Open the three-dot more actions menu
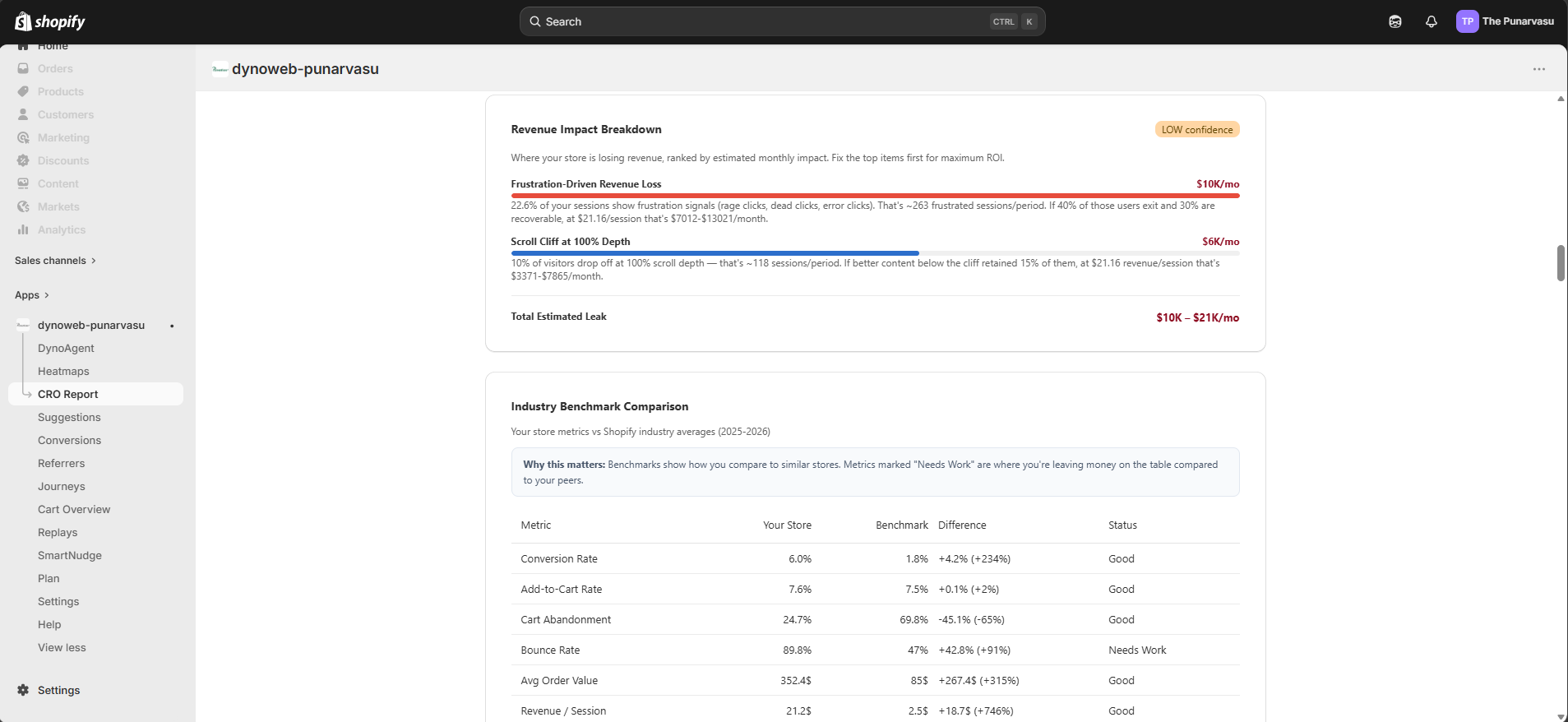 1538,69
